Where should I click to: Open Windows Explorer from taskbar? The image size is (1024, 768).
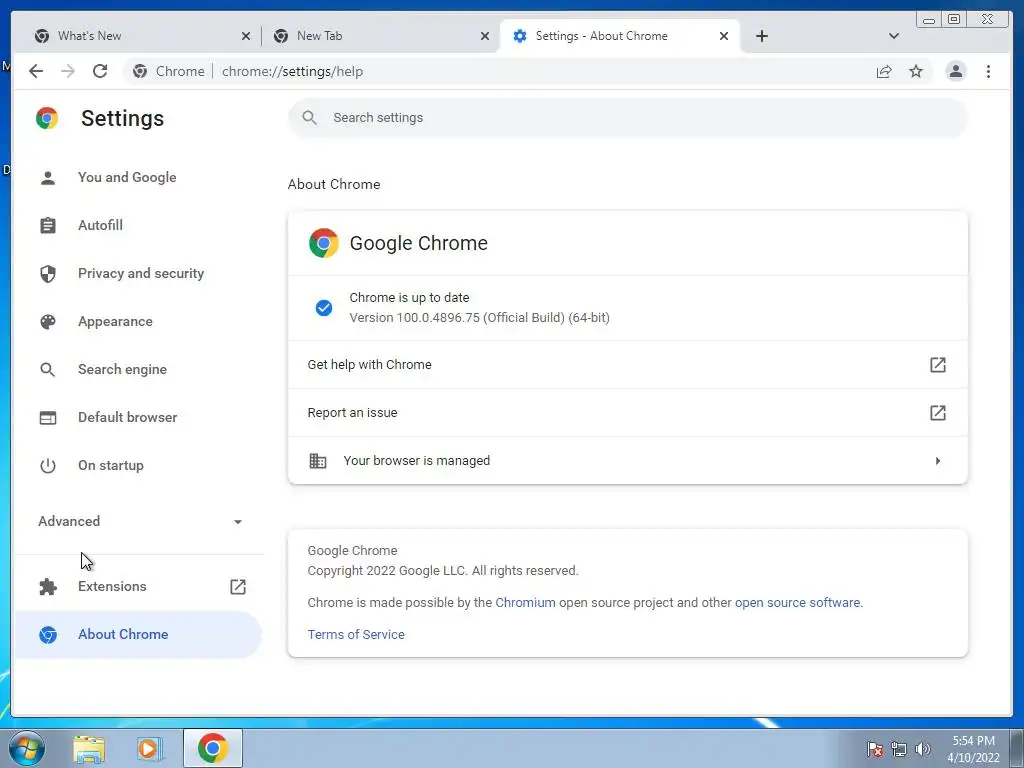pyautogui.click(x=89, y=748)
